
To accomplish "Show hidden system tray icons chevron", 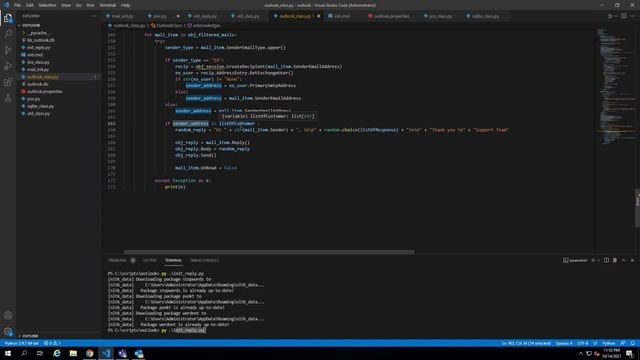I will pyautogui.click(x=580, y=353).
